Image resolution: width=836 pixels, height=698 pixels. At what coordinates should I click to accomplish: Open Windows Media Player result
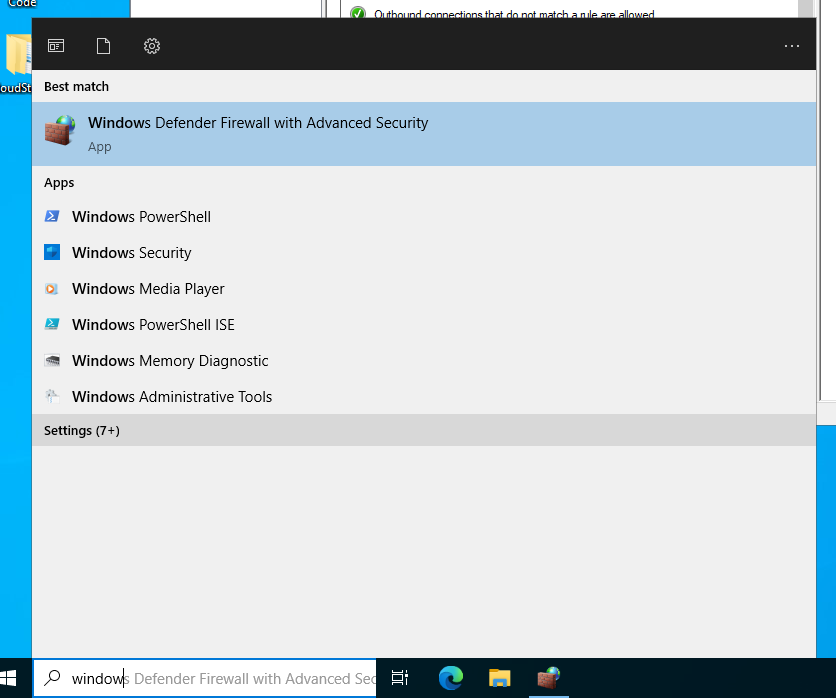[x=424, y=288]
